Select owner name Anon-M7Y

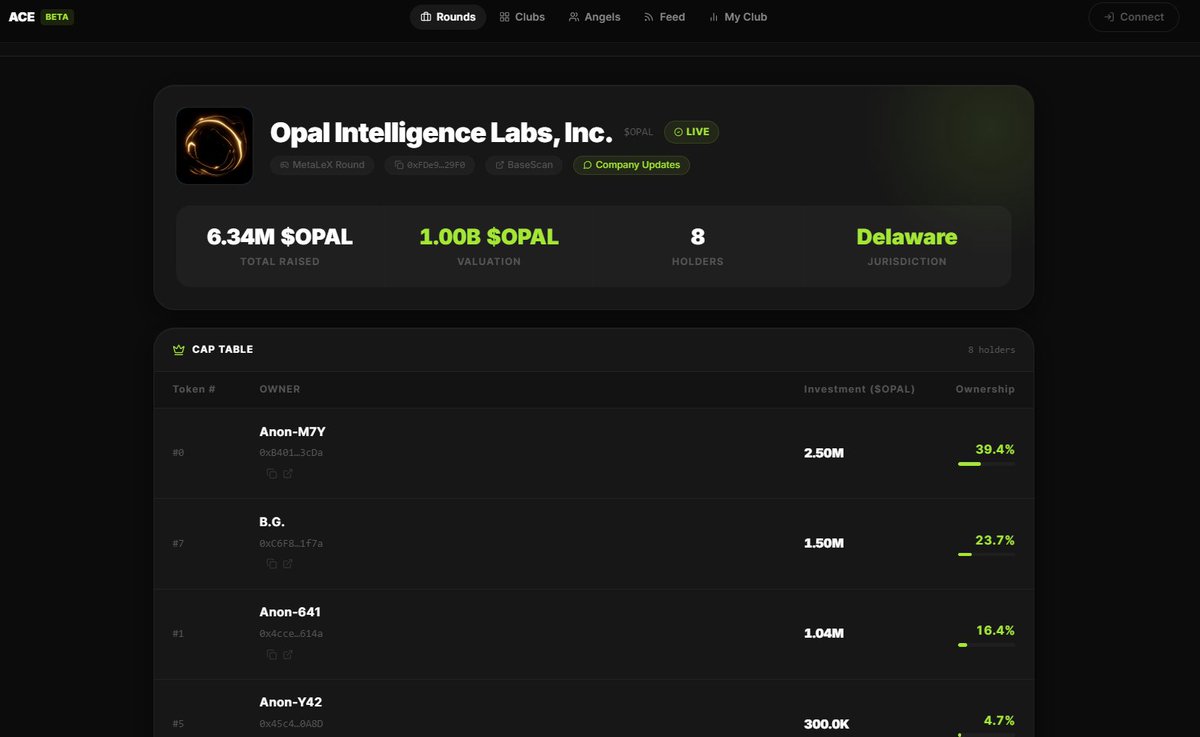(x=293, y=432)
